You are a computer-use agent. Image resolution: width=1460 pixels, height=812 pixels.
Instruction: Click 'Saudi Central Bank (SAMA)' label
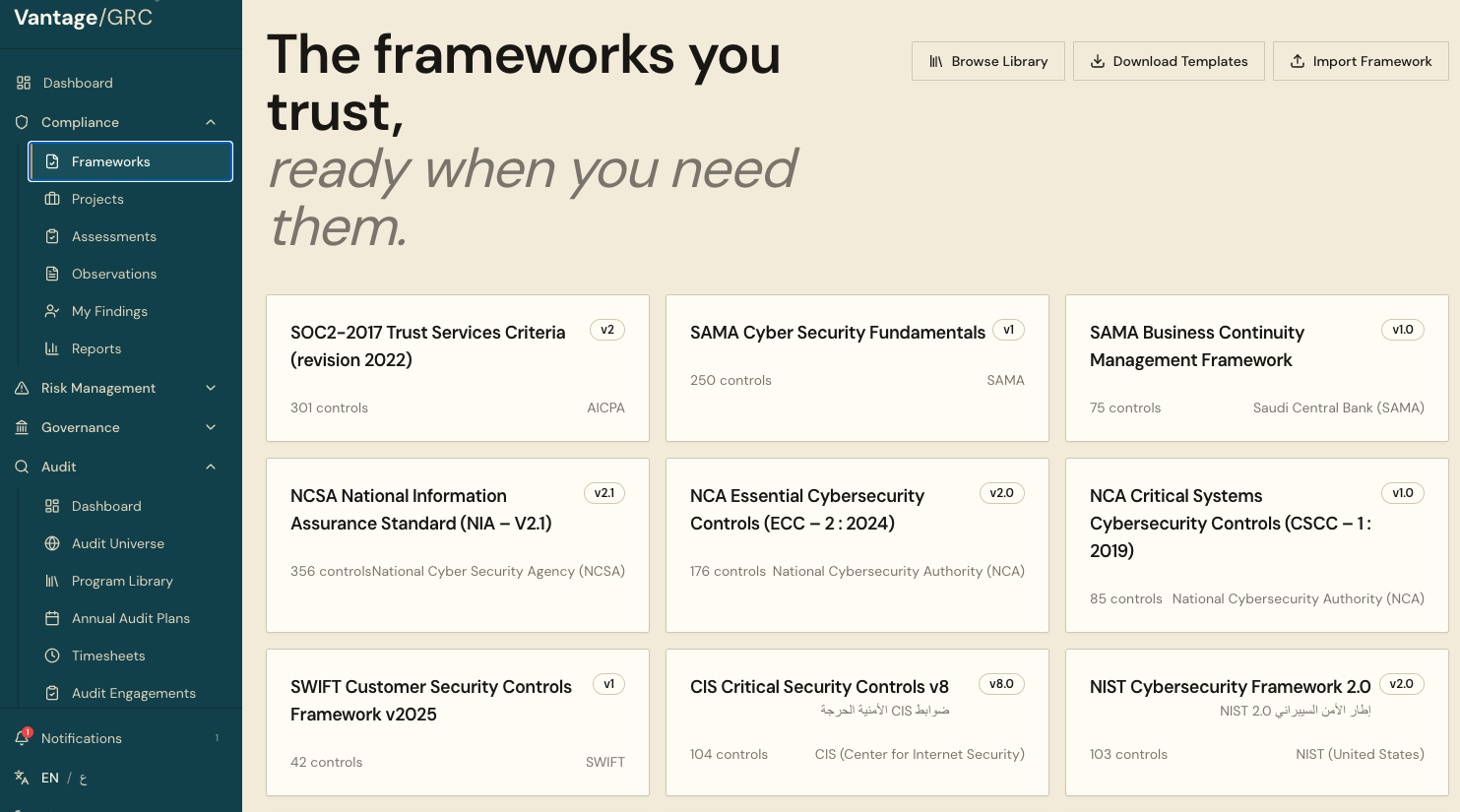pyautogui.click(x=1339, y=407)
